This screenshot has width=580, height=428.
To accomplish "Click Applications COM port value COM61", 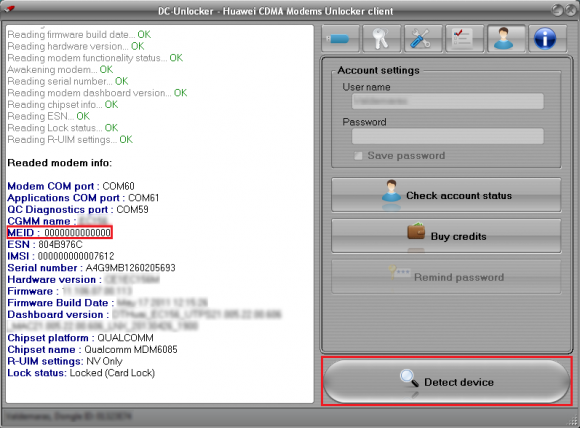I will click(144, 198).
